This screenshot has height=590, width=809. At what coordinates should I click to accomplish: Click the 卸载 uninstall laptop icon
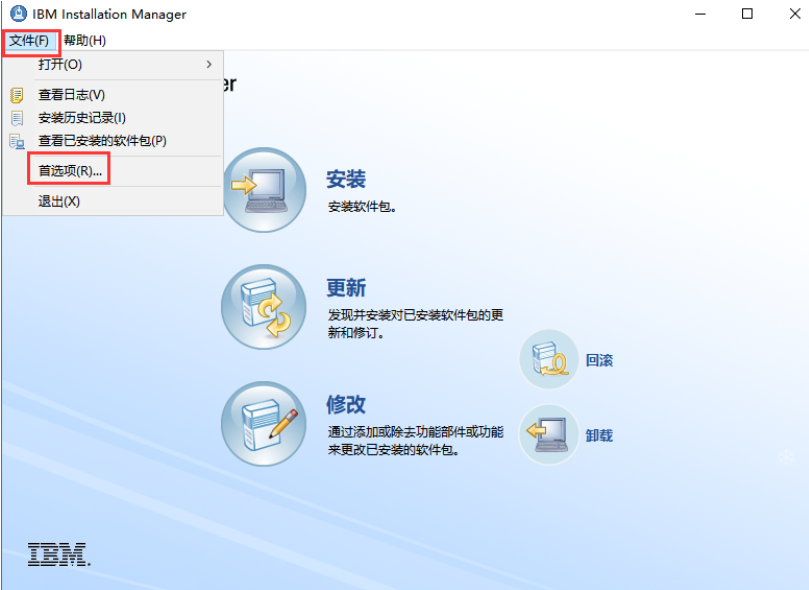click(x=549, y=435)
